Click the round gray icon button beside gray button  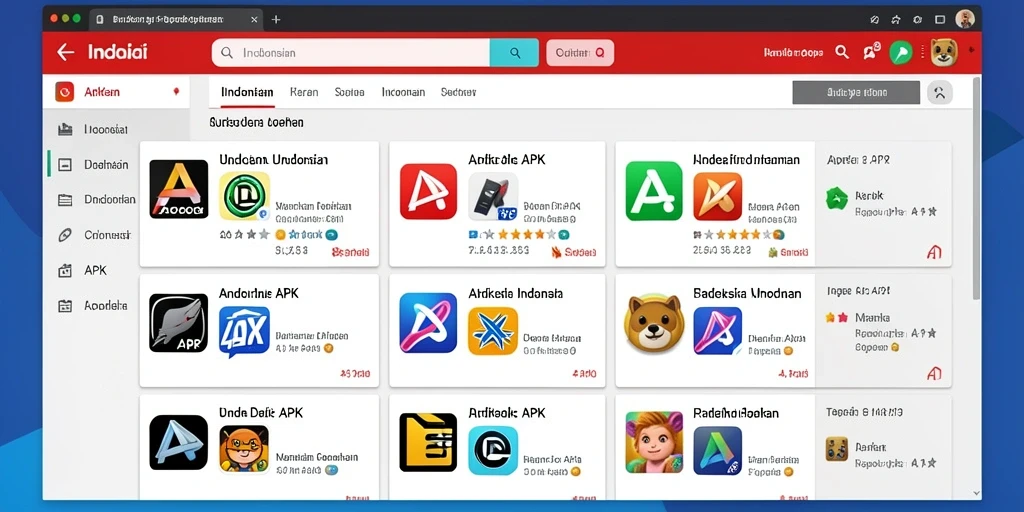point(940,93)
